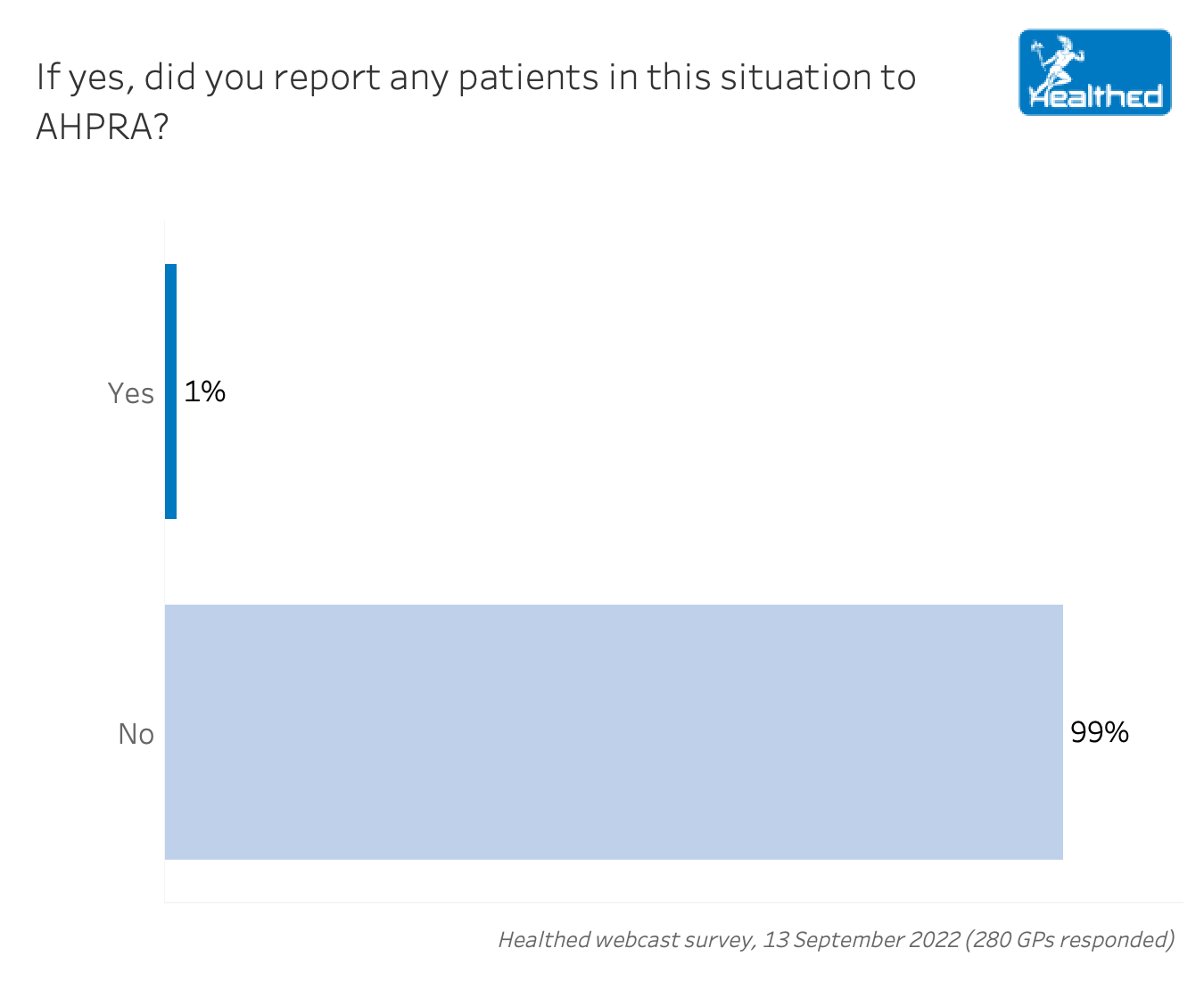The width and height of the screenshot is (1204, 981).
Task: Select the light blue No bar
Action: [x=614, y=731]
